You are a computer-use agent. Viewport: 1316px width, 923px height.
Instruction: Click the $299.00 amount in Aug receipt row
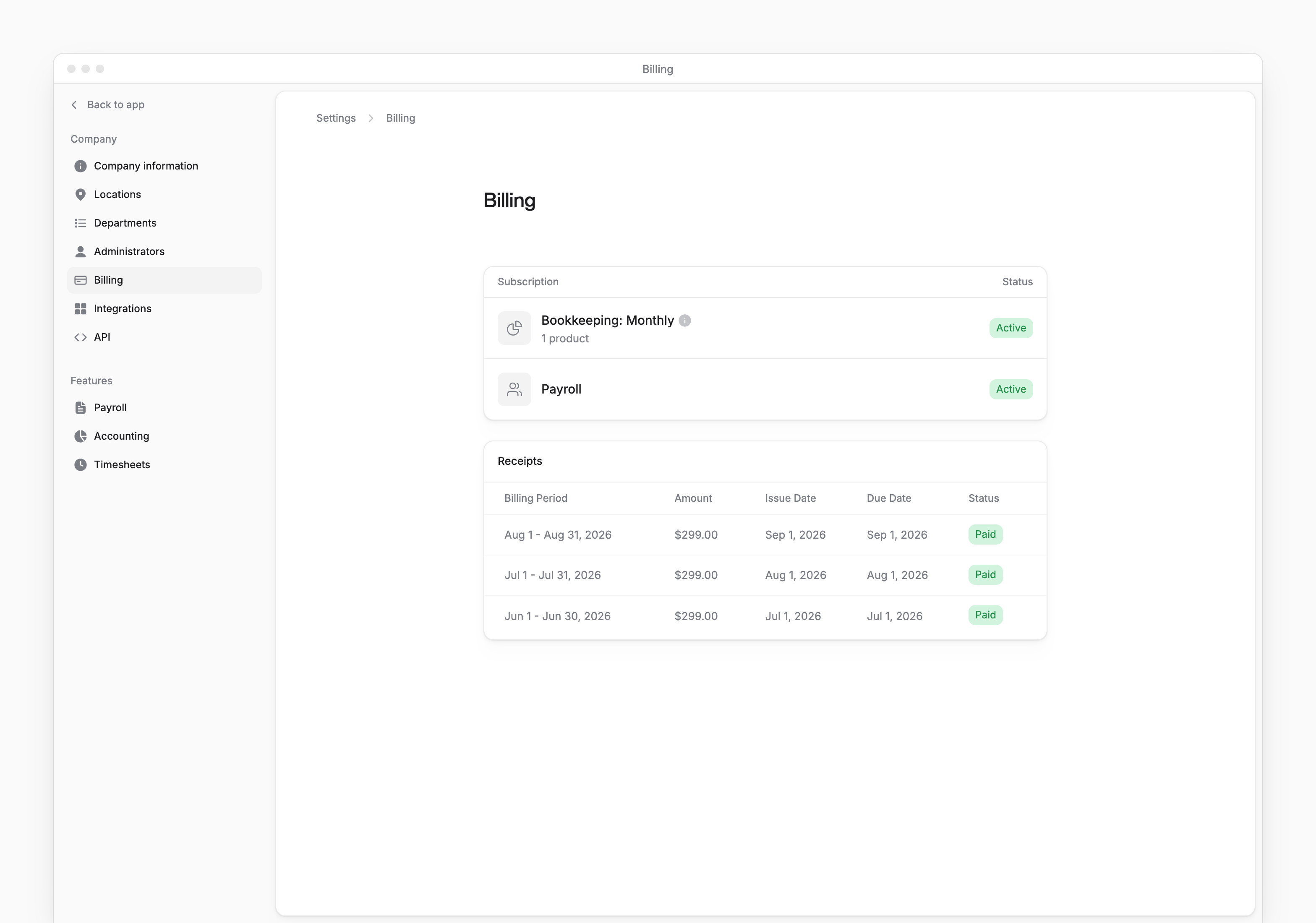pyautogui.click(x=696, y=535)
